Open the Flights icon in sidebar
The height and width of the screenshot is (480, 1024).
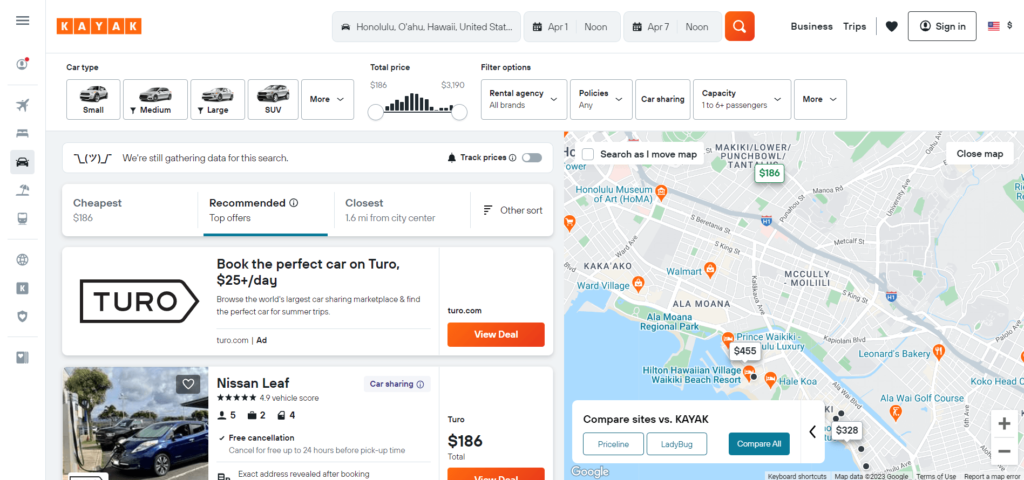pyautogui.click(x=22, y=105)
